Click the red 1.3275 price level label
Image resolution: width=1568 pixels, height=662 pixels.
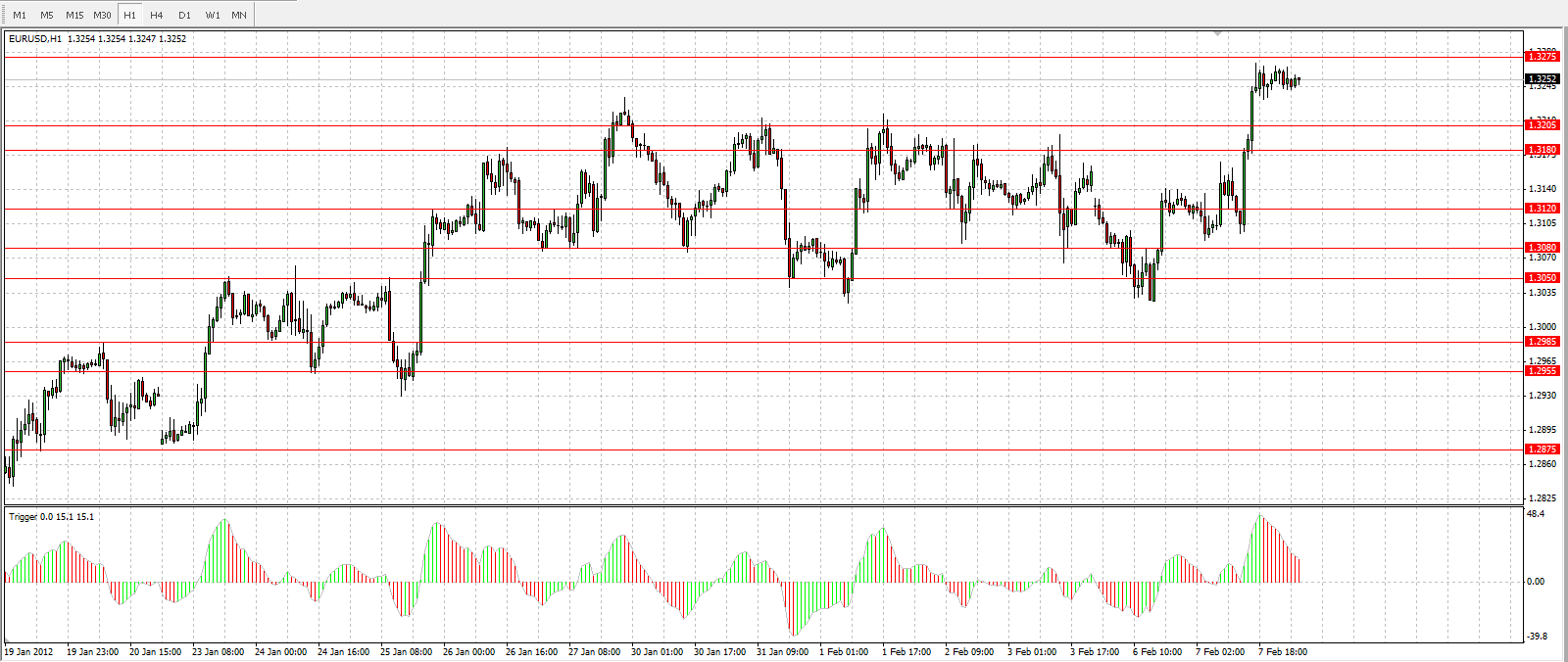click(x=1543, y=57)
